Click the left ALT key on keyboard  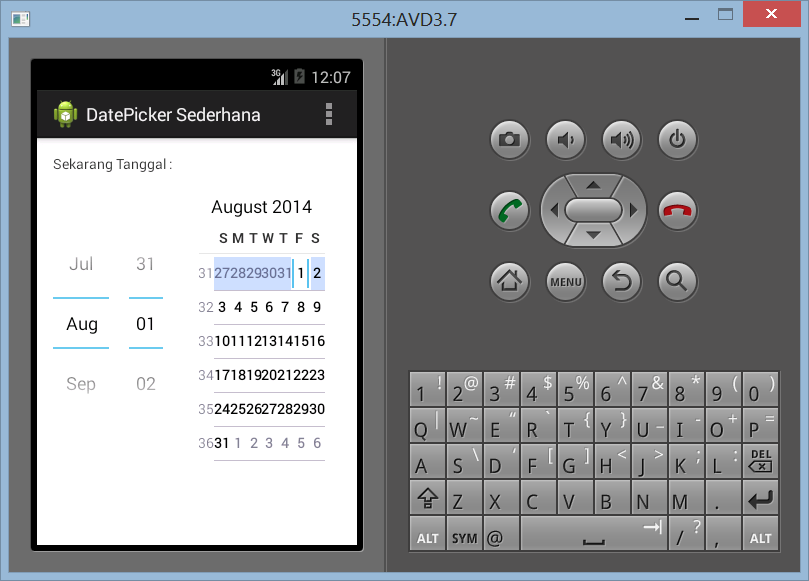[x=427, y=534]
